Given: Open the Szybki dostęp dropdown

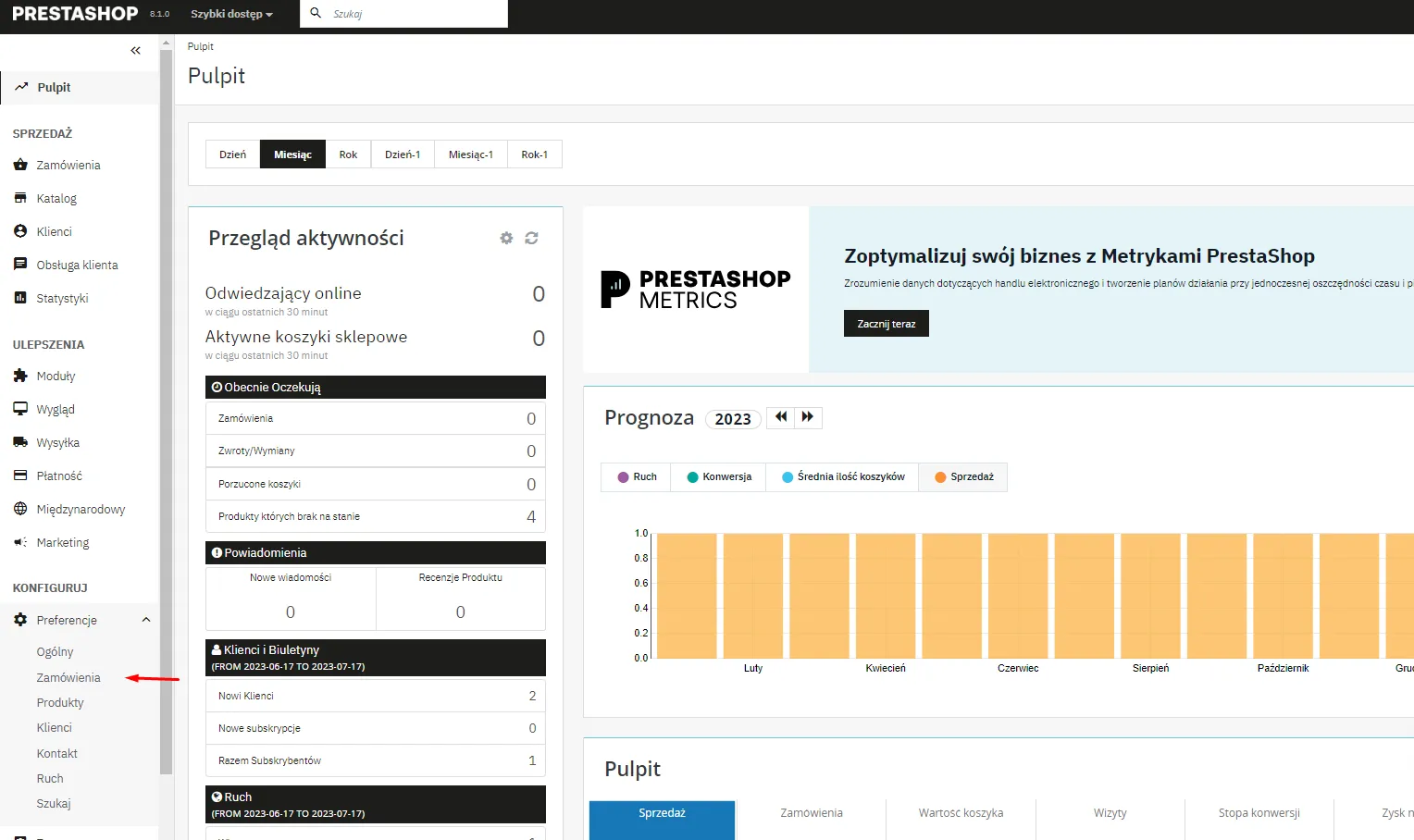Looking at the screenshot, I should pyautogui.click(x=231, y=14).
